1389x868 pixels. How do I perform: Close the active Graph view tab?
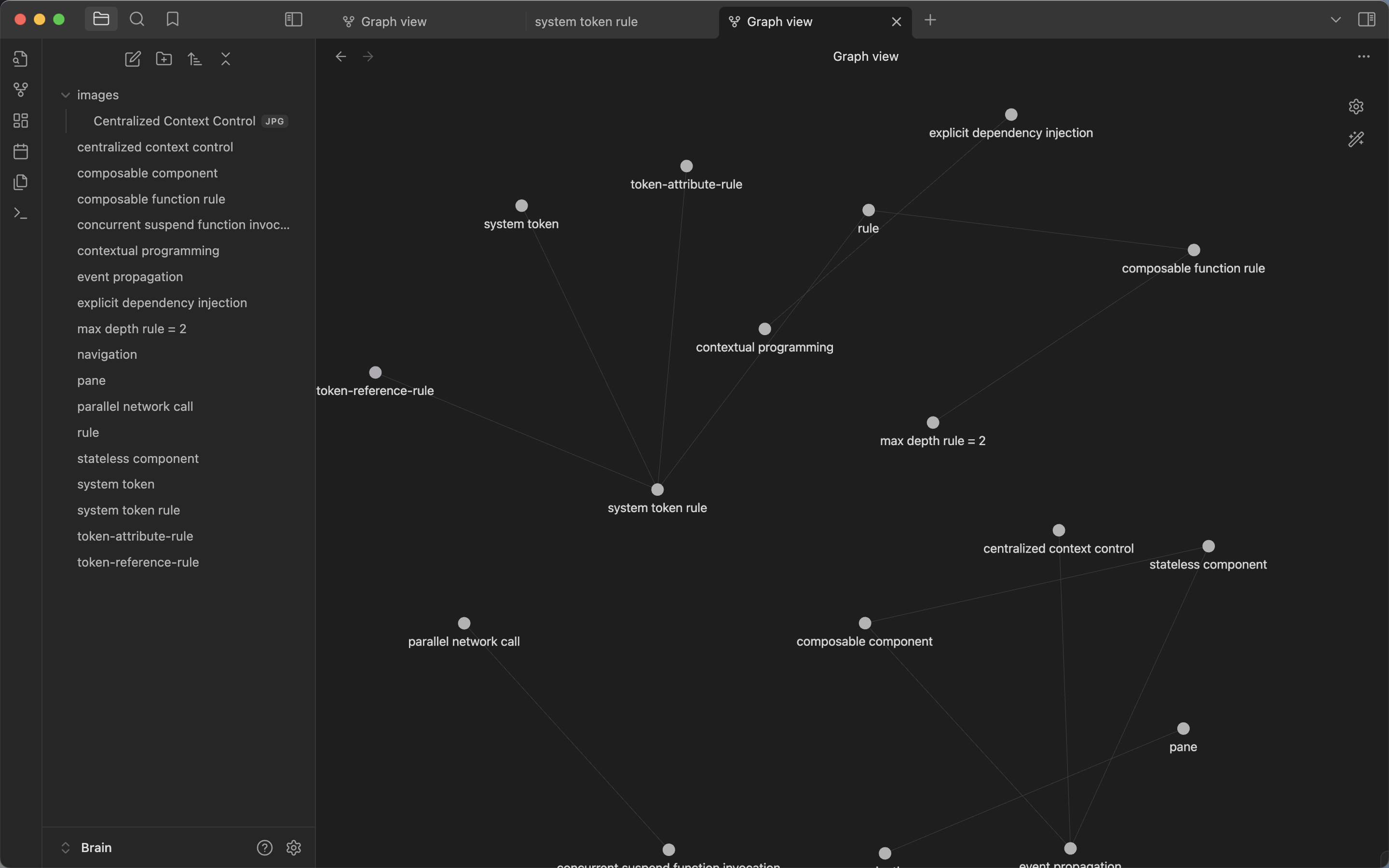[896, 22]
